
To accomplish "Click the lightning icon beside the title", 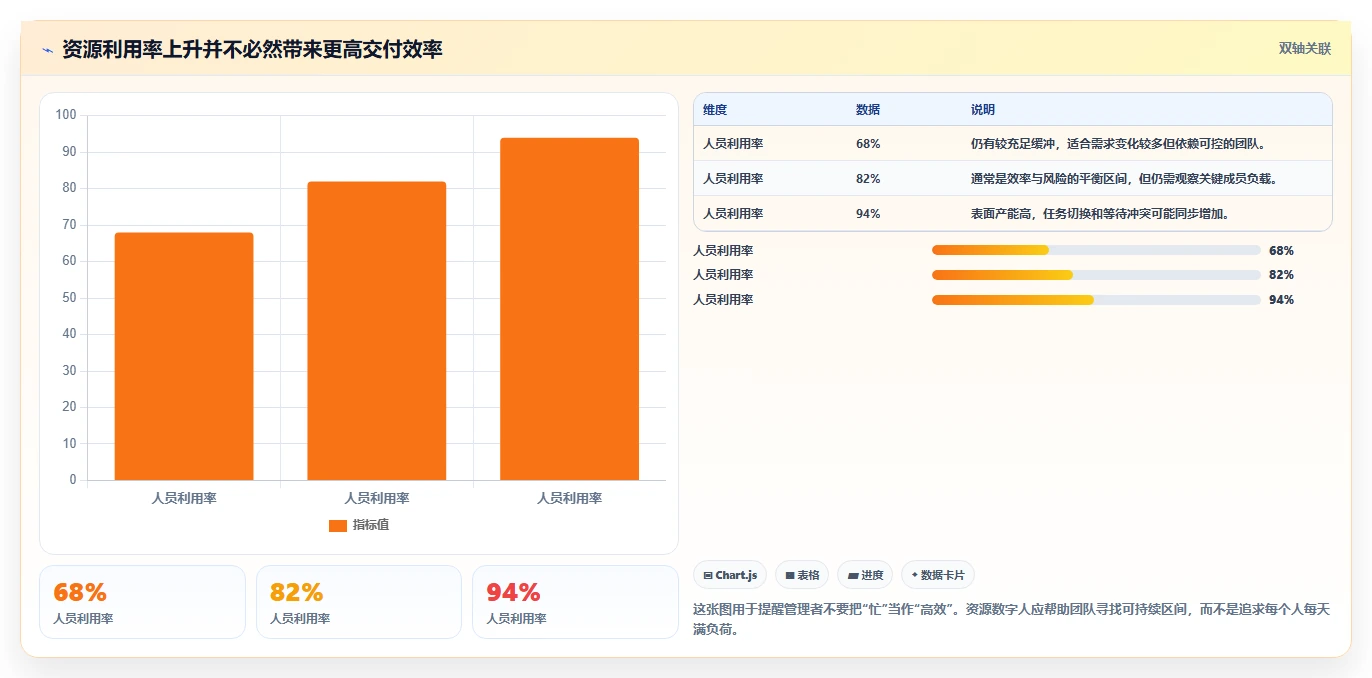I will coord(47,50).
